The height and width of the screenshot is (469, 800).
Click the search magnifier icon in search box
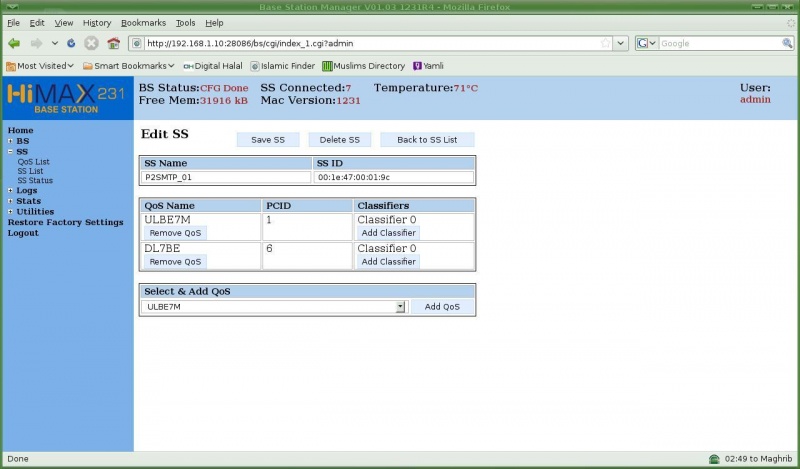click(787, 43)
